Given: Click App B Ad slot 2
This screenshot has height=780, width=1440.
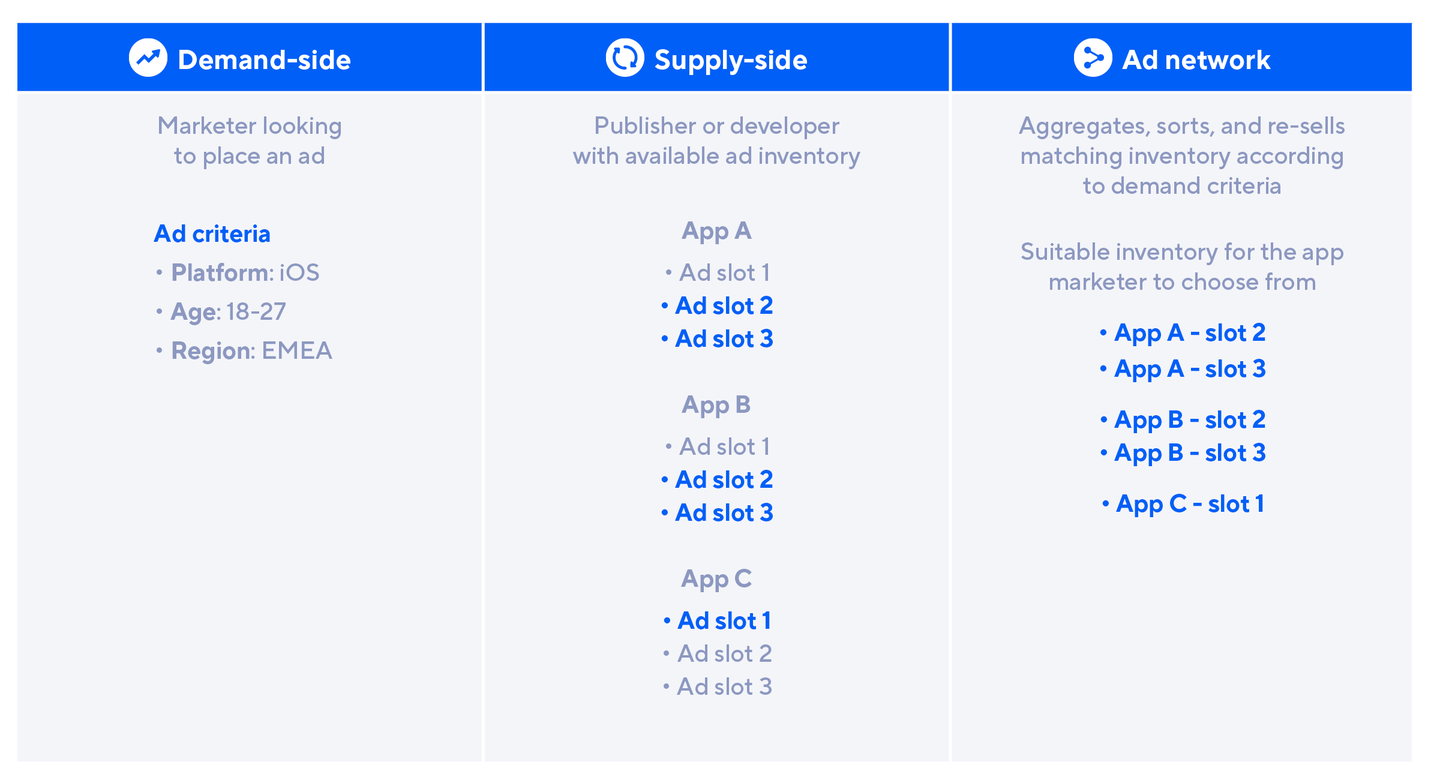Looking at the screenshot, I should click(x=723, y=480).
